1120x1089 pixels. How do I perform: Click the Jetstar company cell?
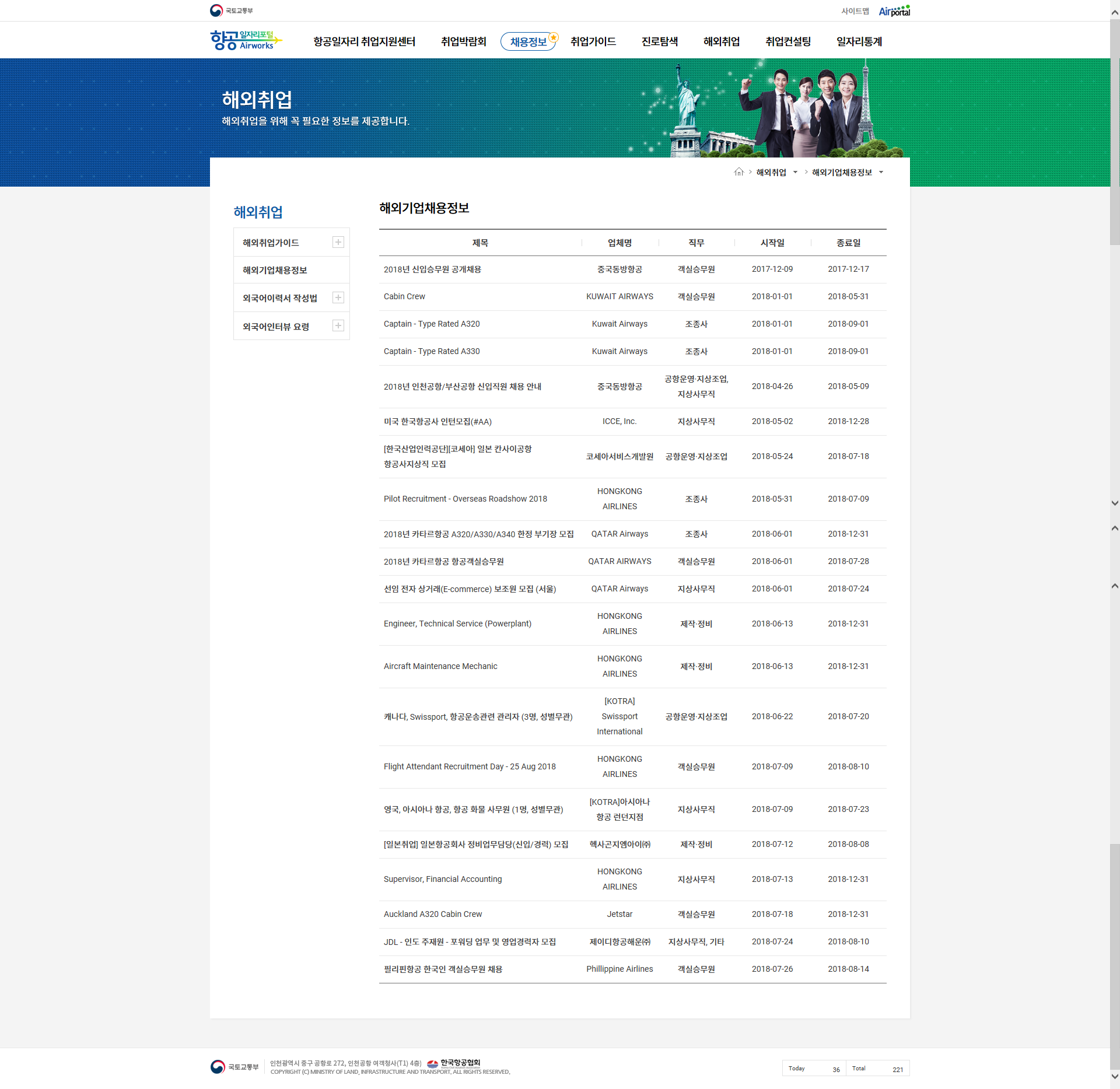point(619,914)
